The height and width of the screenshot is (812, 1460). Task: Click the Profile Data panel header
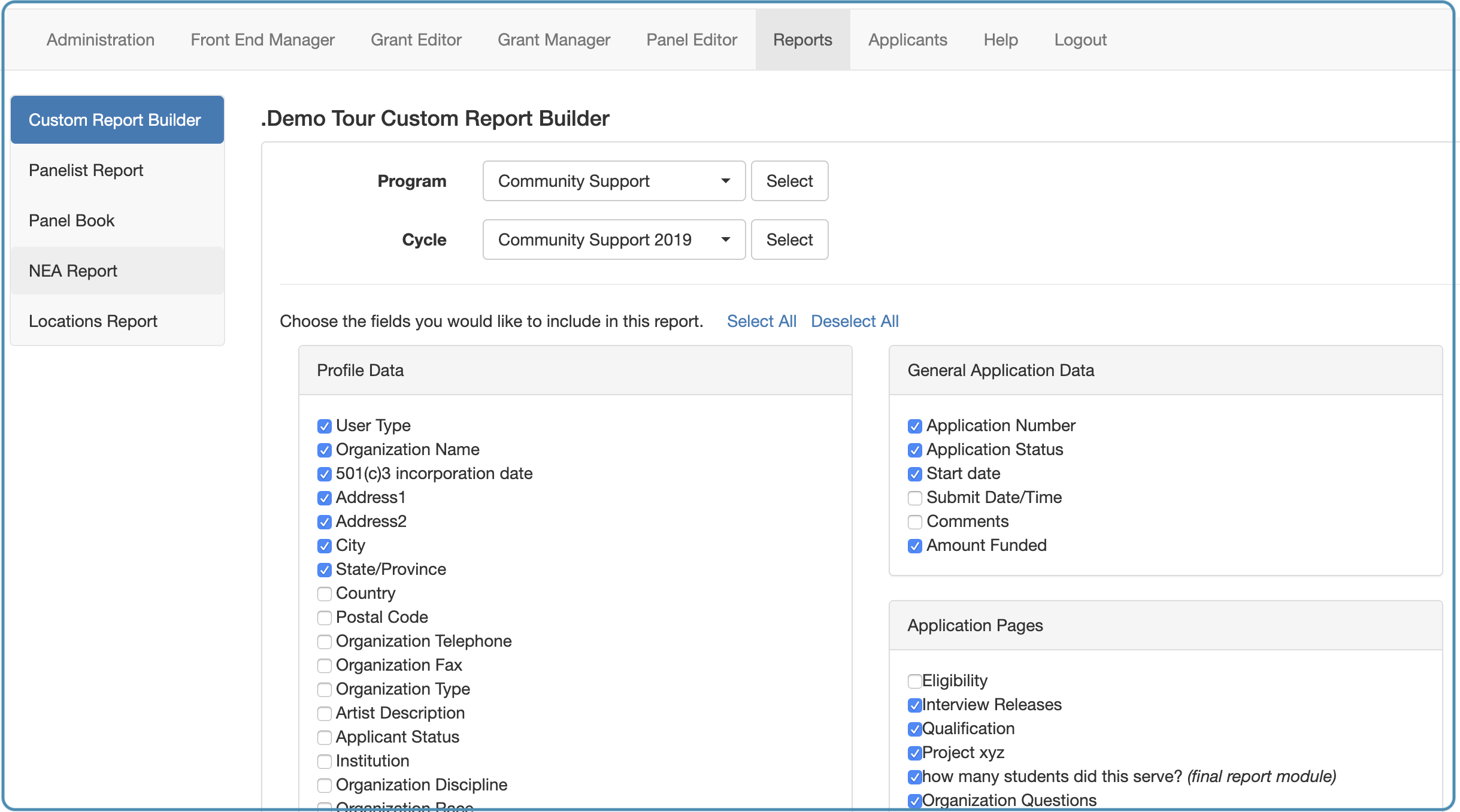[x=575, y=370]
